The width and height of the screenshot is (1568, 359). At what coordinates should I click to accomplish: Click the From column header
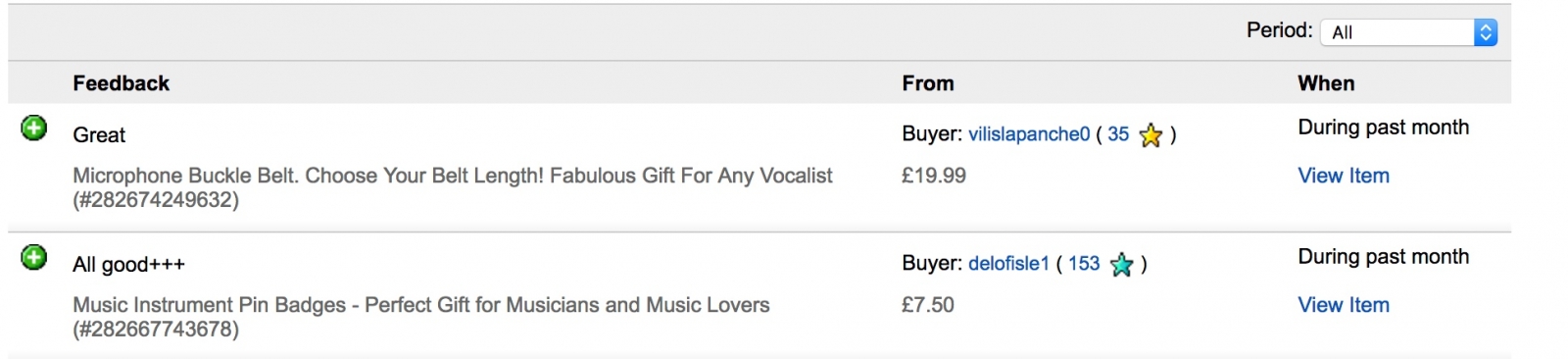(928, 83)
